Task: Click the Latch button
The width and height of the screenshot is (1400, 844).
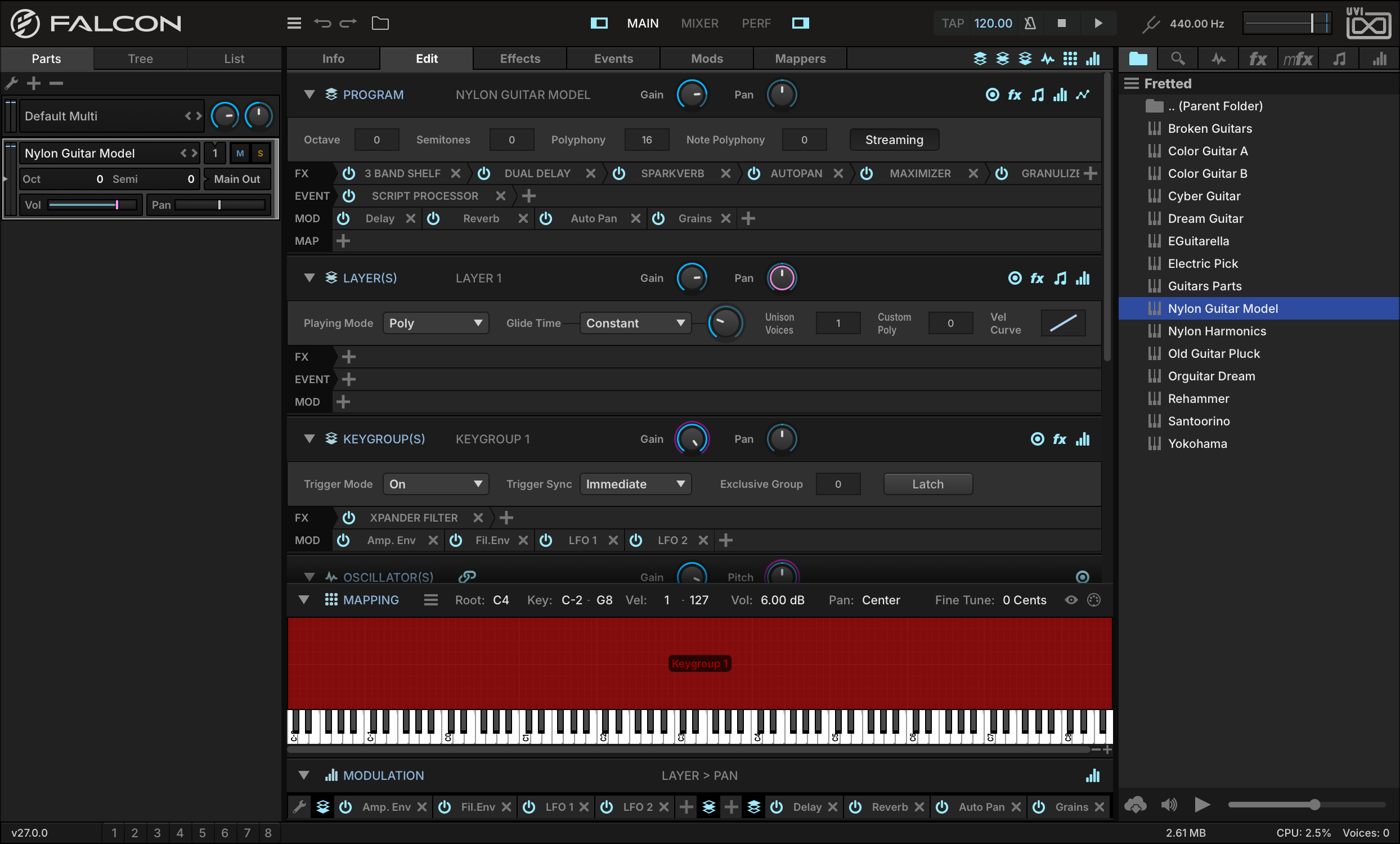Action: [x=927, y=484]
